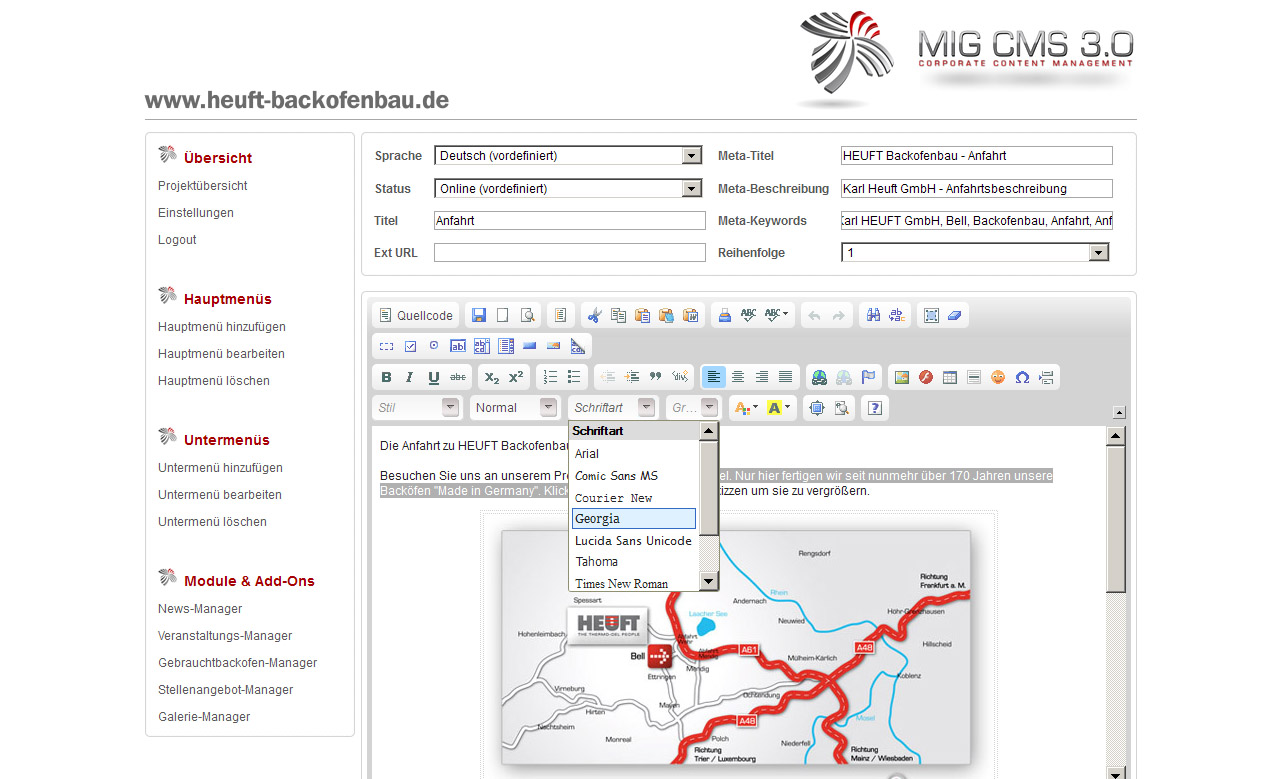1280x779 pixels.
Task: Toggle Show Blocks in the editor
Action: point(841,408)
